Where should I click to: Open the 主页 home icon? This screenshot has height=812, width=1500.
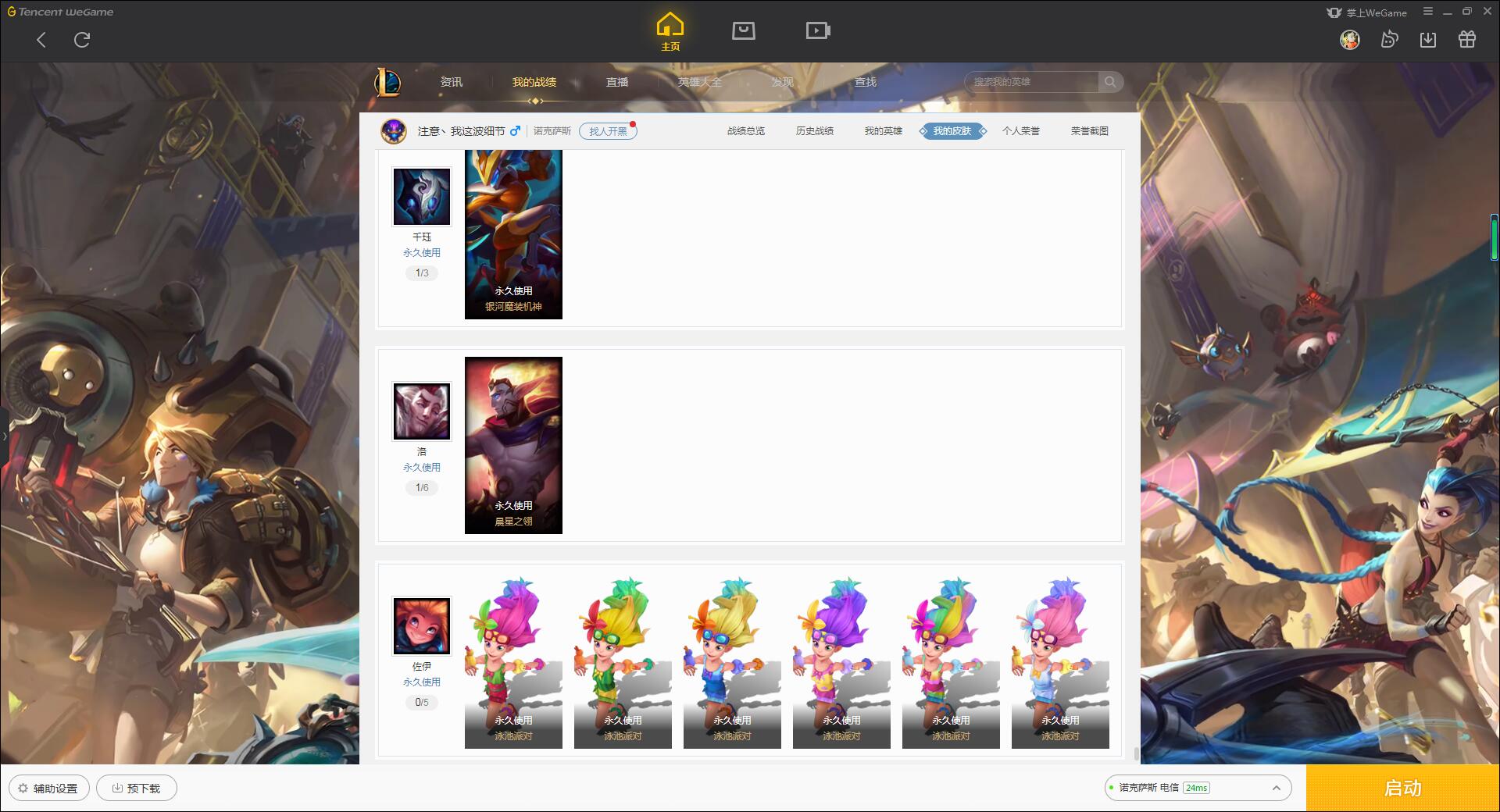pos(670,32)
